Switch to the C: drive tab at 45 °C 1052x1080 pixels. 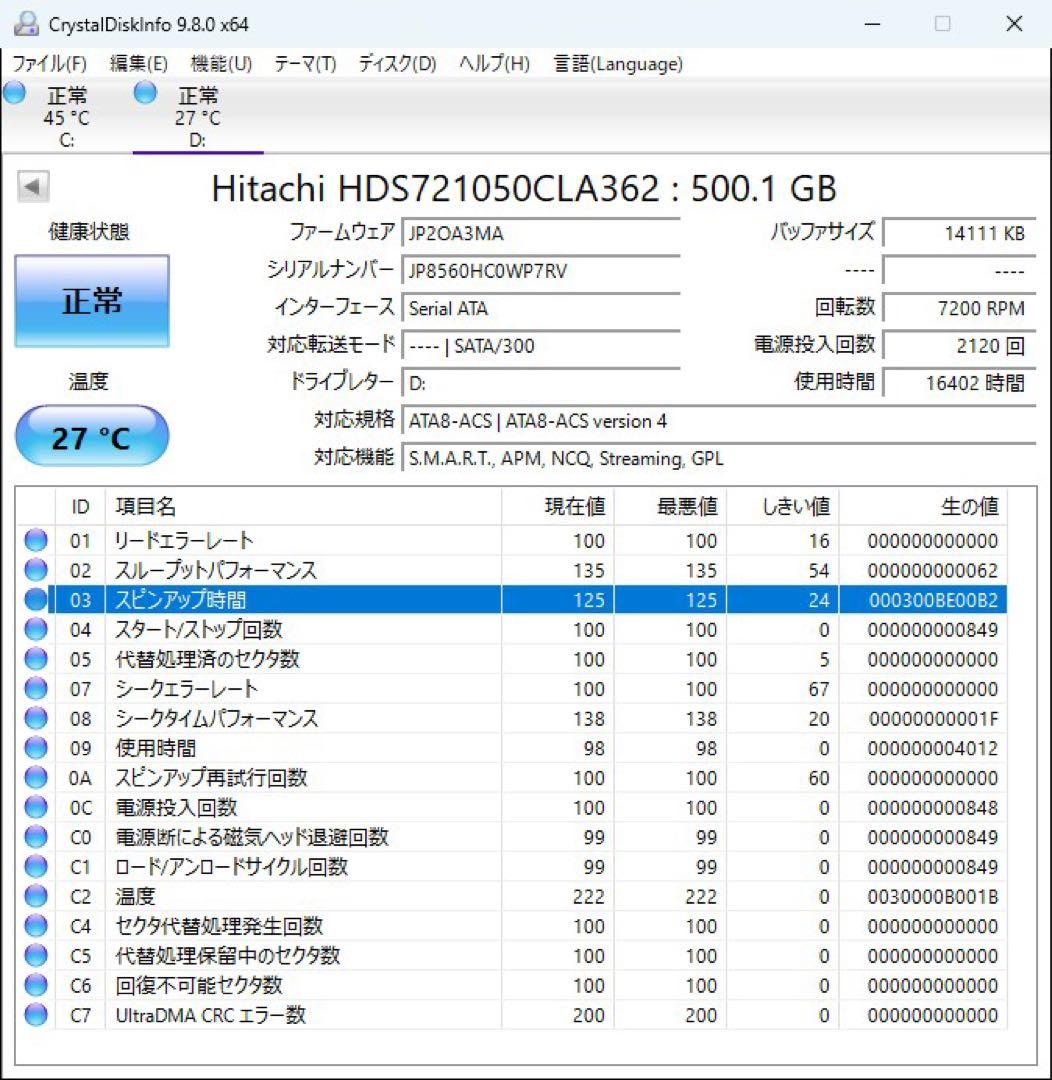click(x=66, y=117)
